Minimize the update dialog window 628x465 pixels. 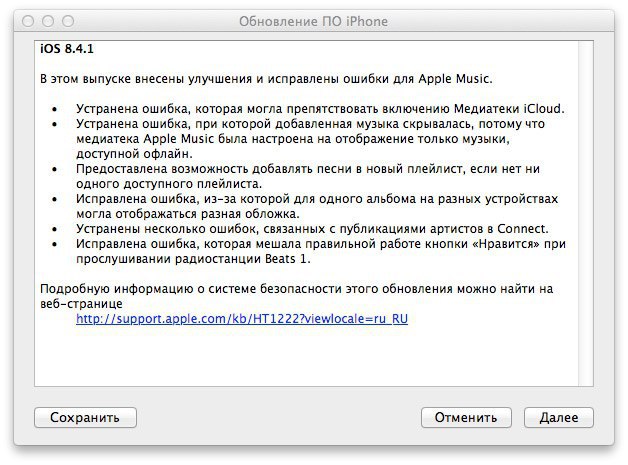coord(48,20)
